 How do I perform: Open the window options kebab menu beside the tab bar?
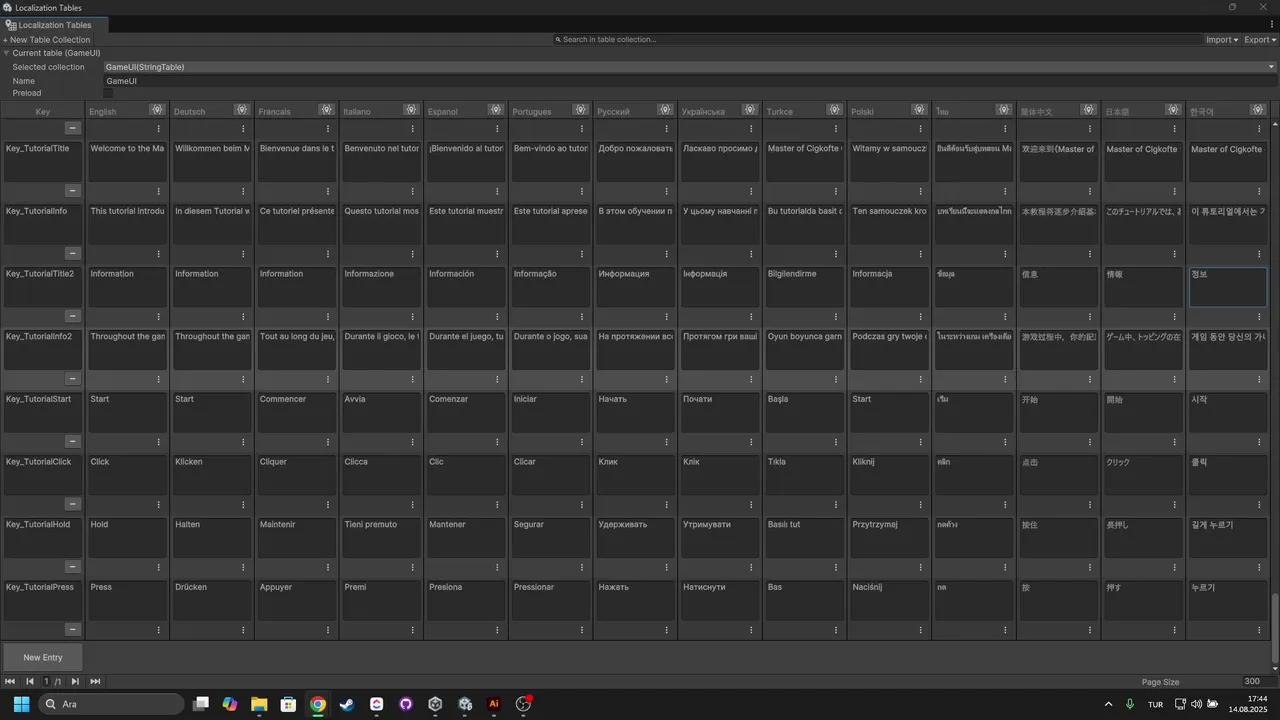point(1273,24)
